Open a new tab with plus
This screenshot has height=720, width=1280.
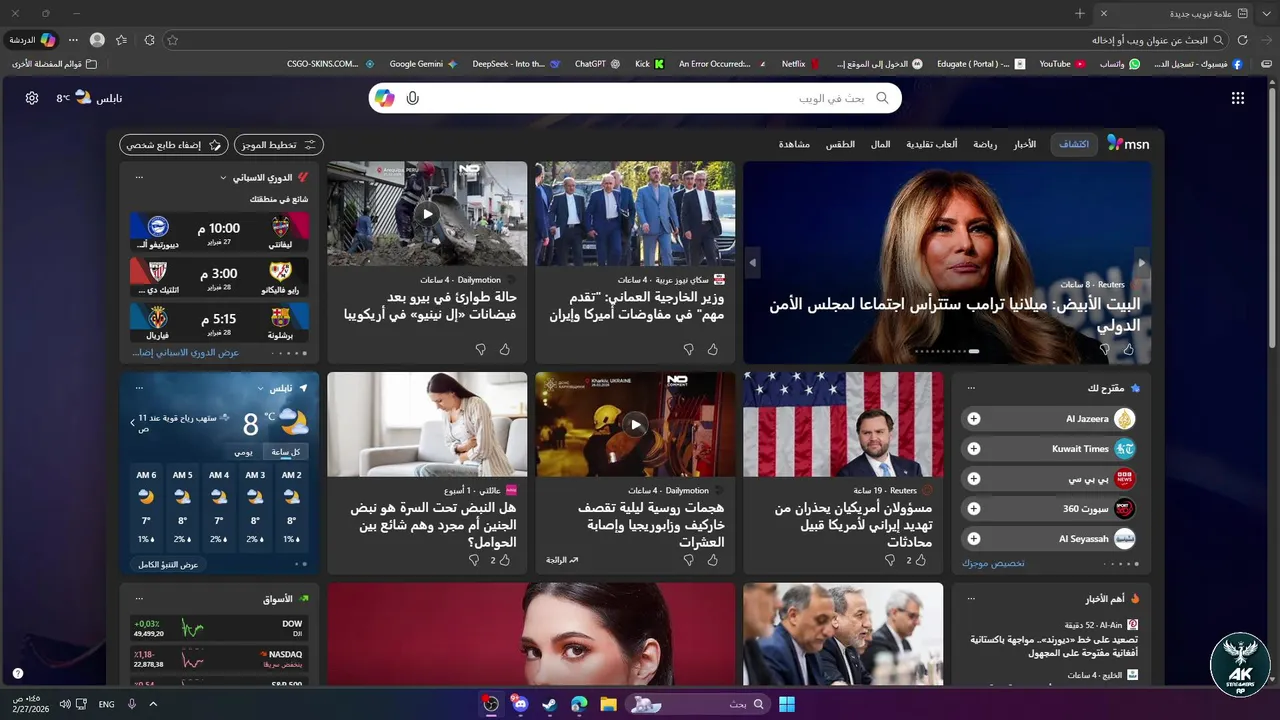(1080, 13)
